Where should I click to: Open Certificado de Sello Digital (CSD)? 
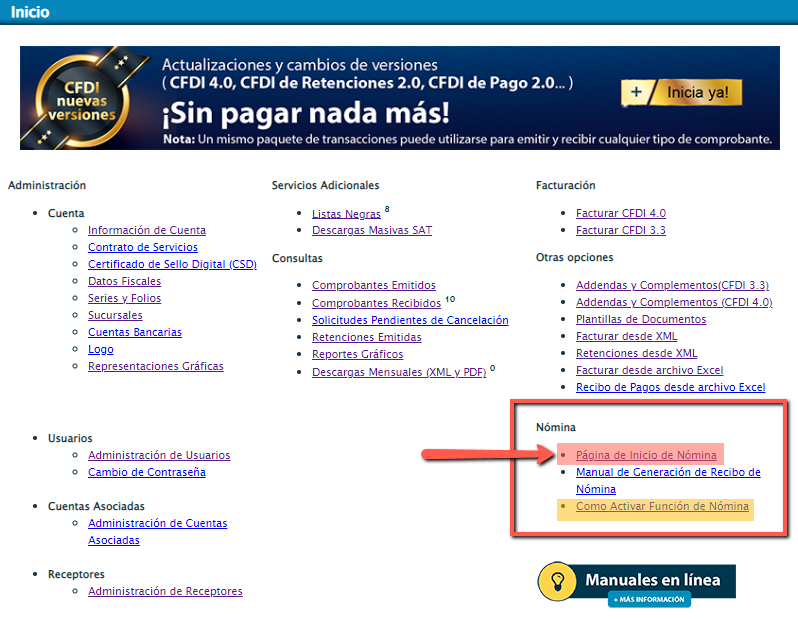[172, 264]
